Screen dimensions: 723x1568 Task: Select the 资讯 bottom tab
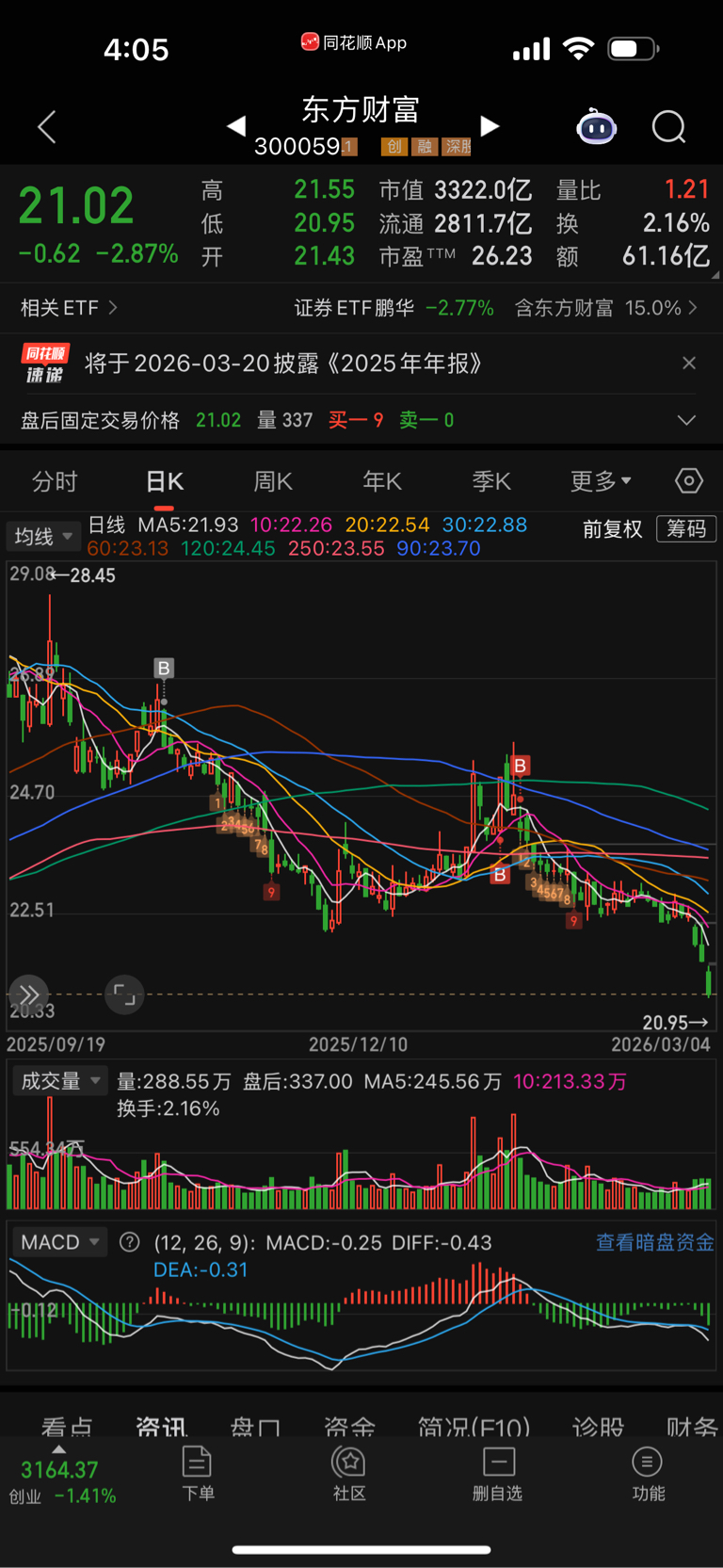tap(161, 1427)
